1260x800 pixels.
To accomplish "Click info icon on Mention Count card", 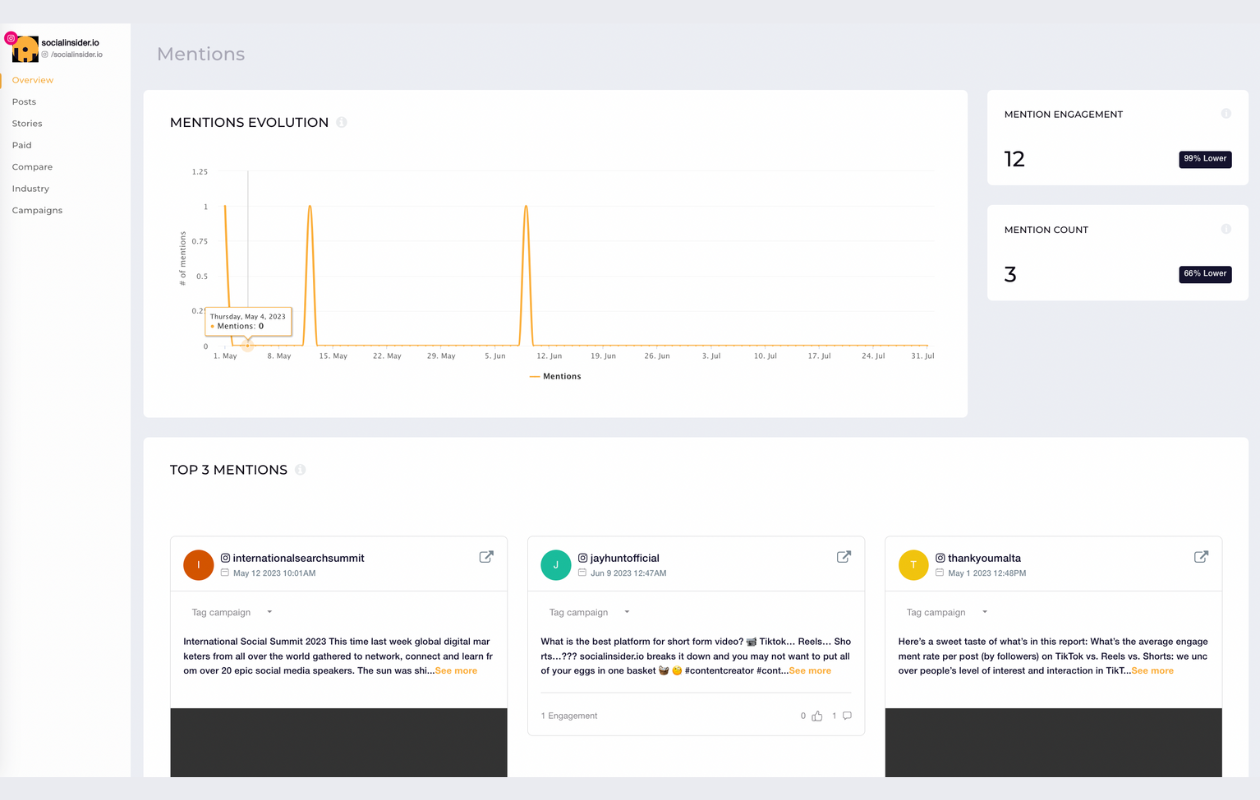I will [x=1226, y=229].
